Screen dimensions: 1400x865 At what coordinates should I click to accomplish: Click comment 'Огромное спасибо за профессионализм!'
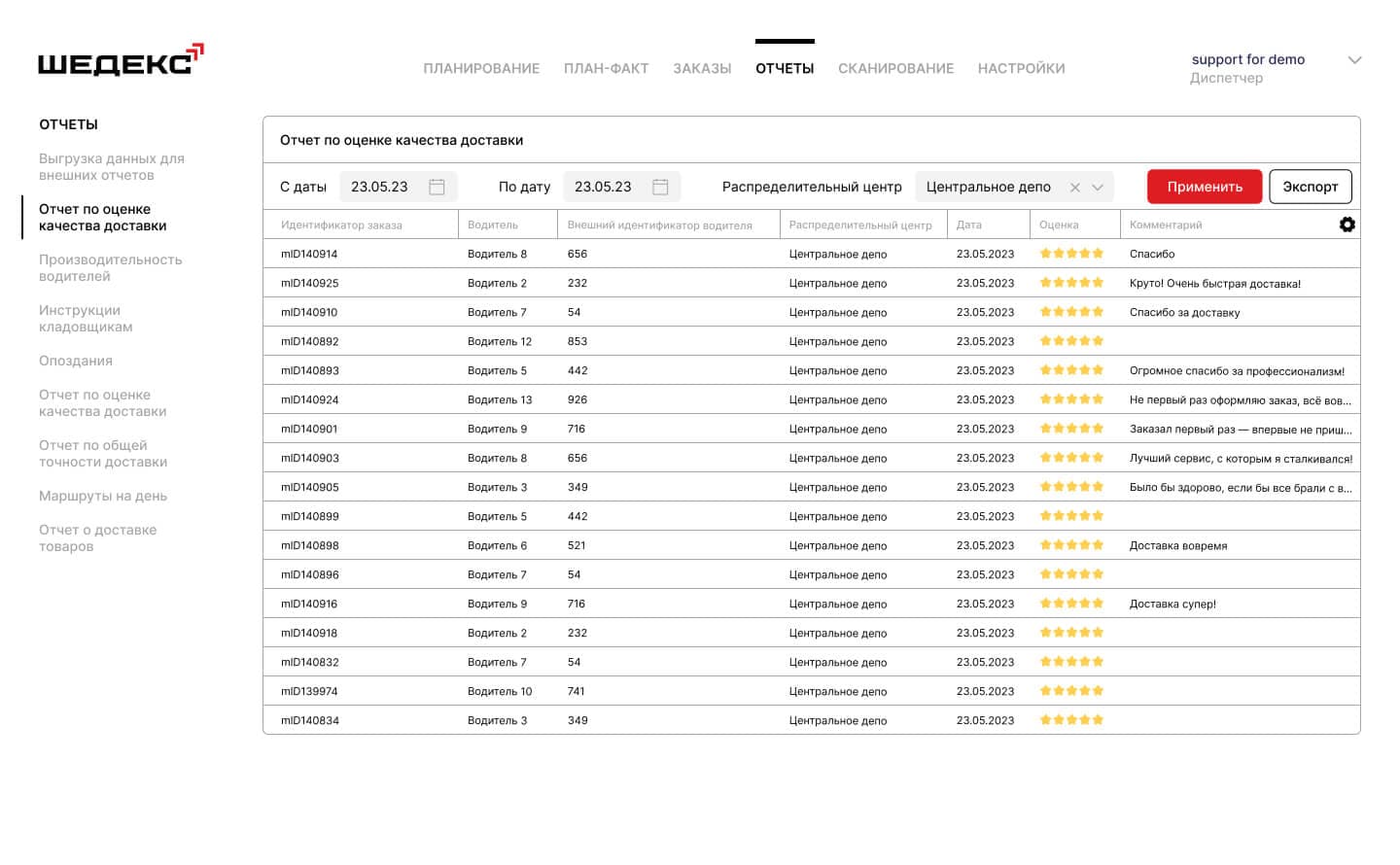pyautogui.click(x=1237, y=370)
